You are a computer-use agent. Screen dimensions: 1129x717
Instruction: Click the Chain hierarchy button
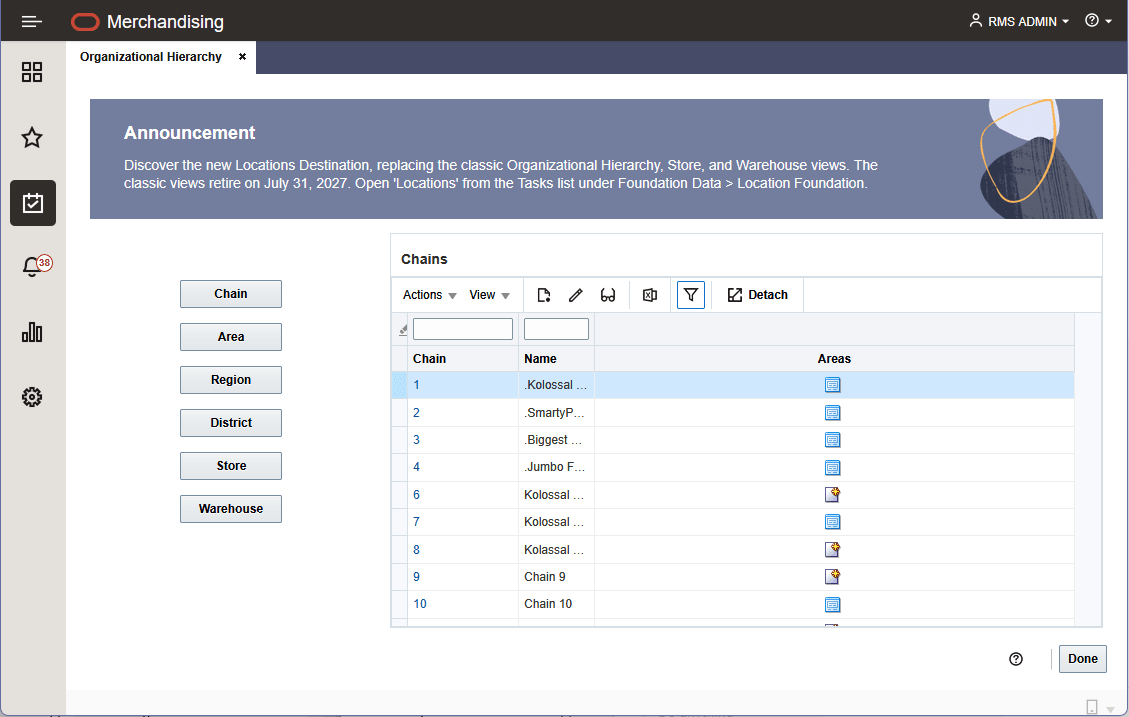[x=230, y=294]
